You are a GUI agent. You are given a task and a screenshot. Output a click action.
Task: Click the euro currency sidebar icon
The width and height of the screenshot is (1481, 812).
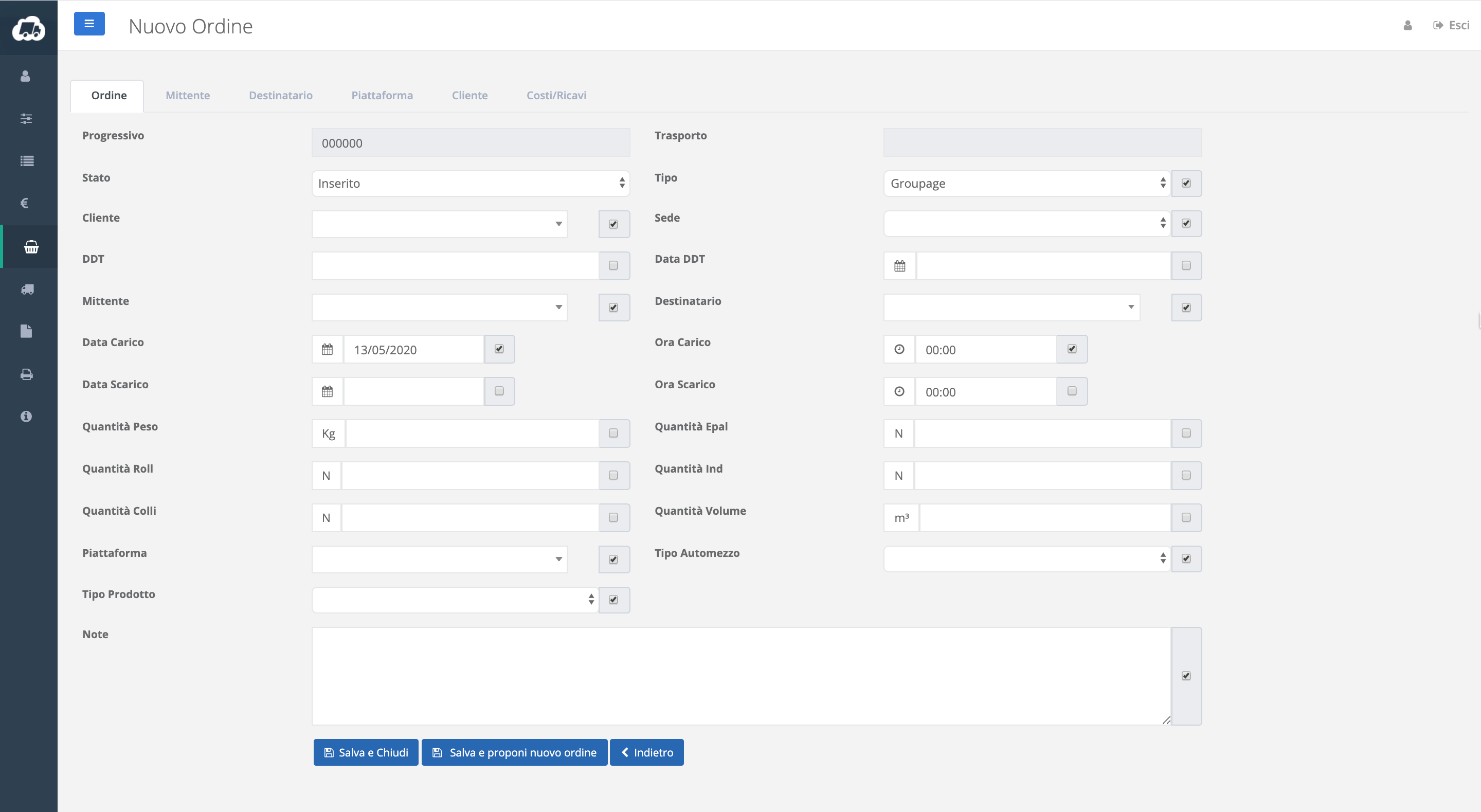coord(25,203)
